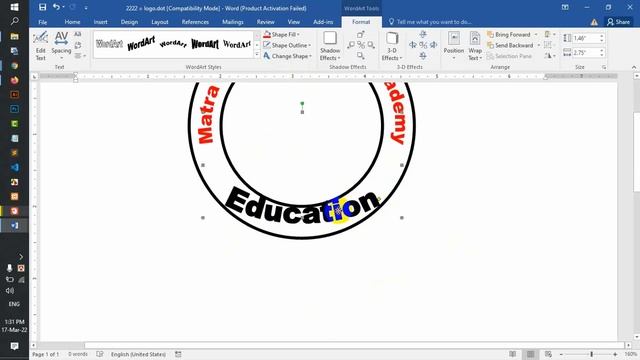Open the Position dropdown

pyautogui.click(x=454, y=46)
